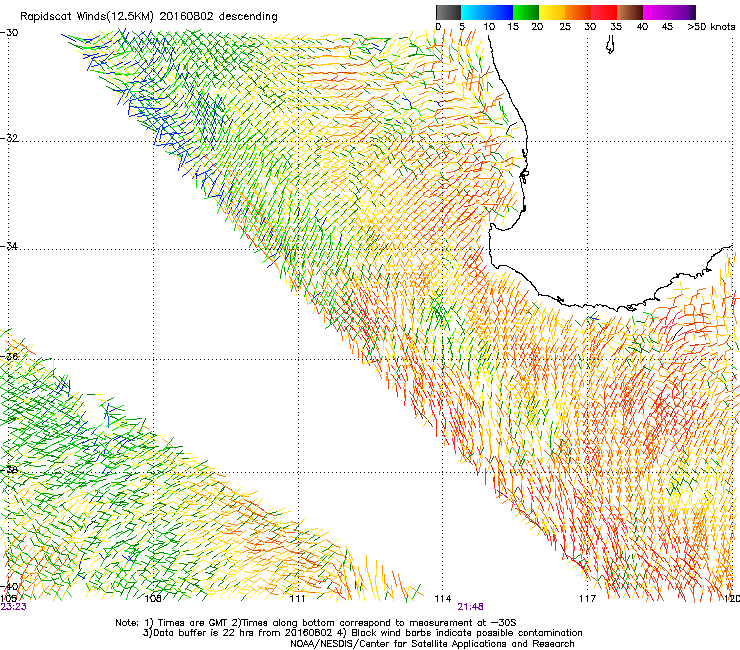Click the purple '21:48' swath time
This screenshot has height=650, width=740.
[x=471, y=607]
